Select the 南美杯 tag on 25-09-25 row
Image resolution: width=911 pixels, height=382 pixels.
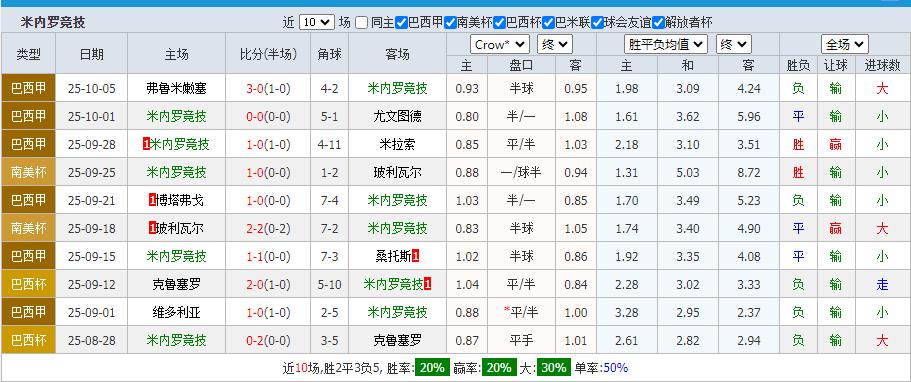click(28, 172)
